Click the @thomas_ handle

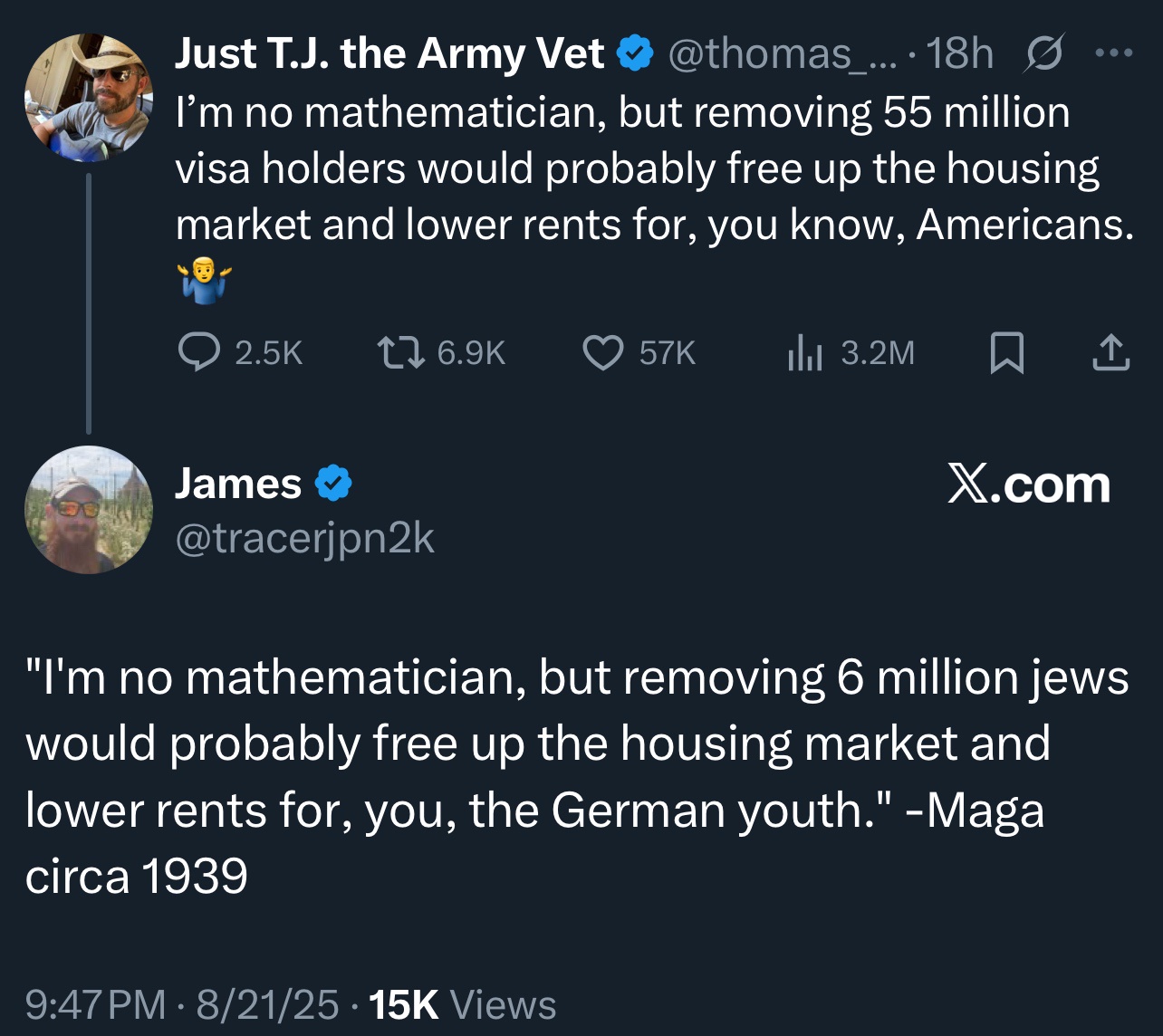click(779, 54)
